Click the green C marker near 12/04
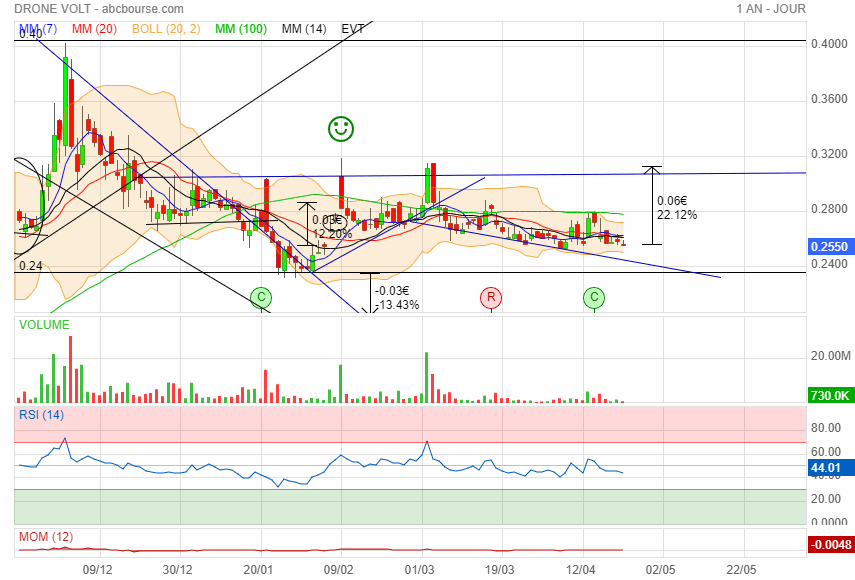This screenshot has width=855, height=580. click(x=594, y=298)
